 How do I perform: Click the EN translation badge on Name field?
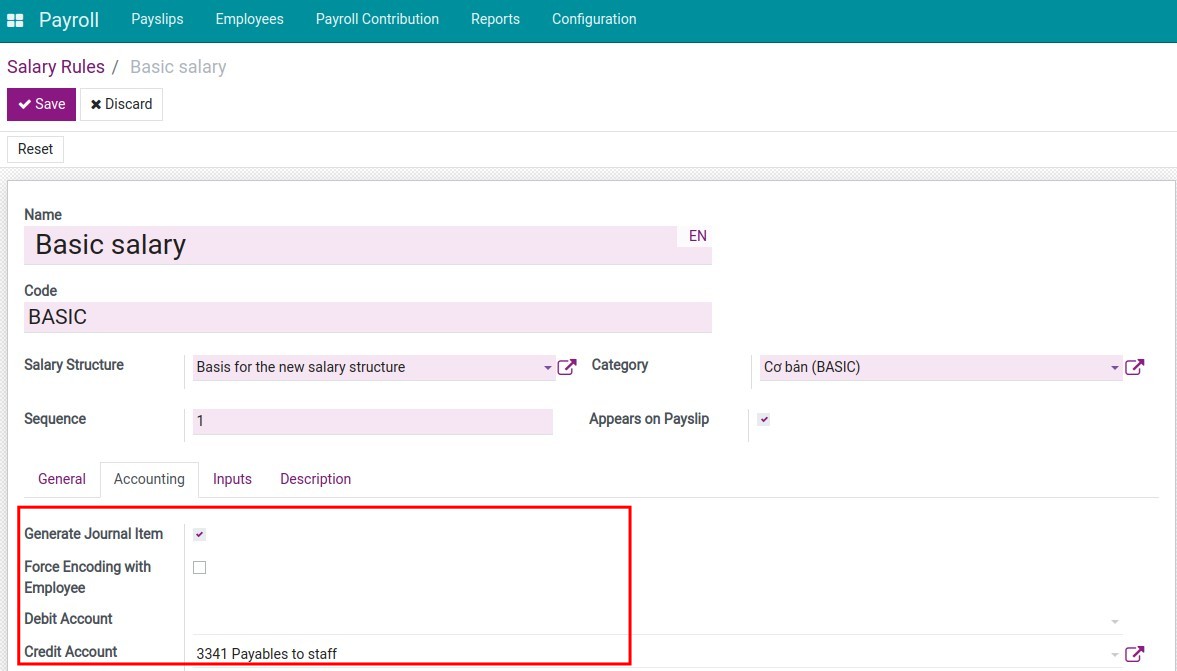click(x=697, y=236)
